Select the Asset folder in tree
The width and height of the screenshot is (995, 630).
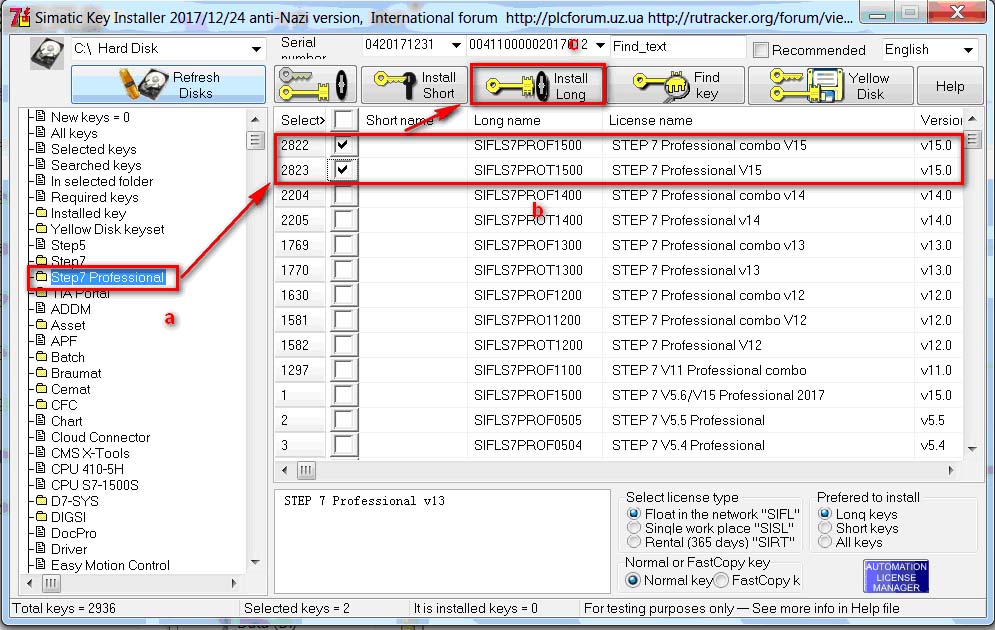point(68,325)
